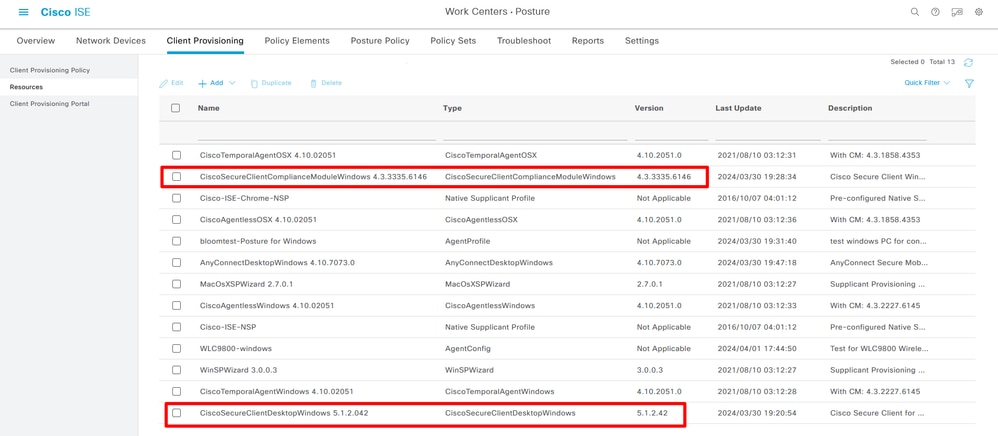Check the WLC9800-windows row checkbox
Image resolution: width=998 pixels, height=436 pixels.
[176, 349]
